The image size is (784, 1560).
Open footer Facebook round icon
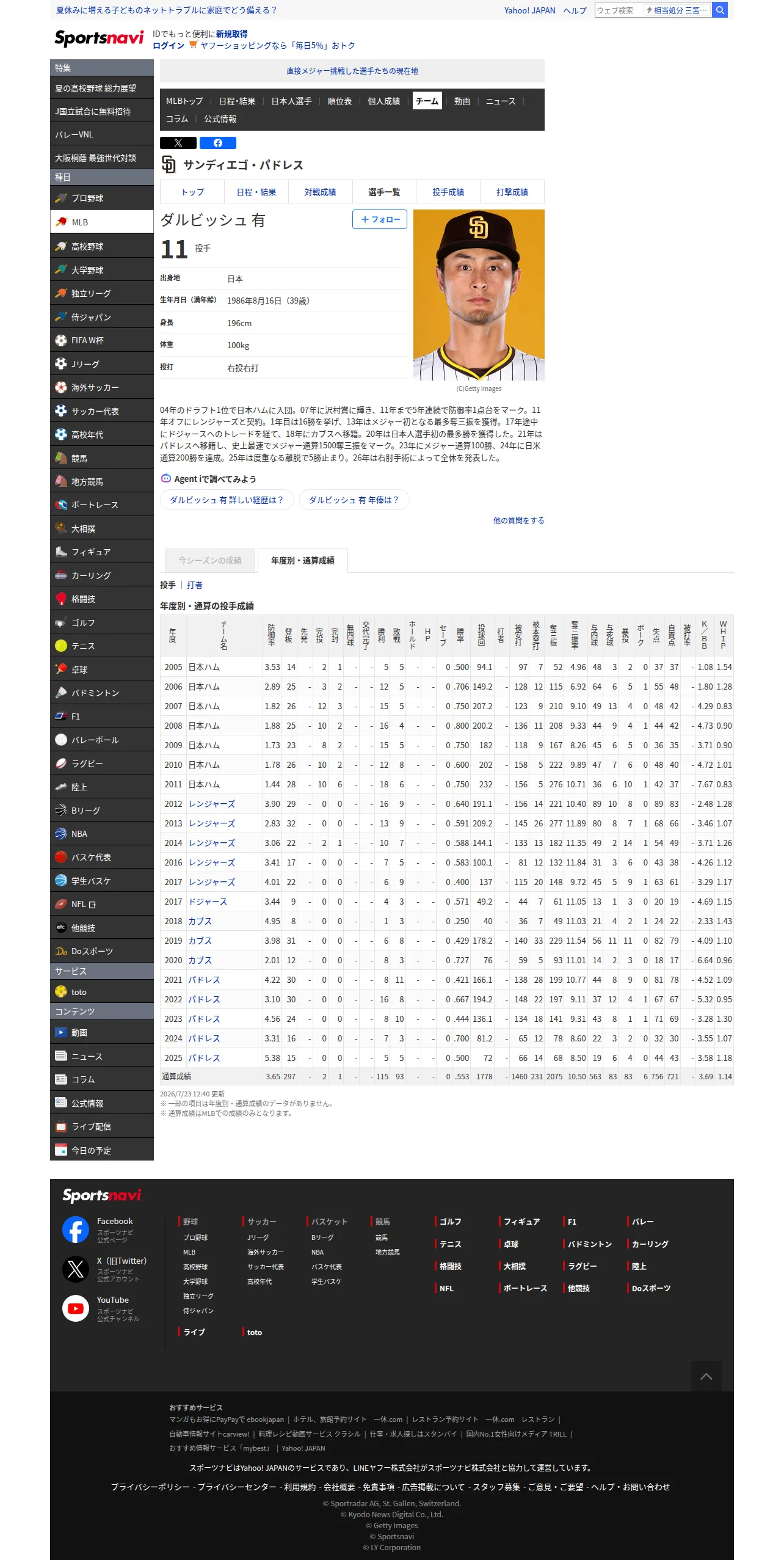(x=76, y=1230)
